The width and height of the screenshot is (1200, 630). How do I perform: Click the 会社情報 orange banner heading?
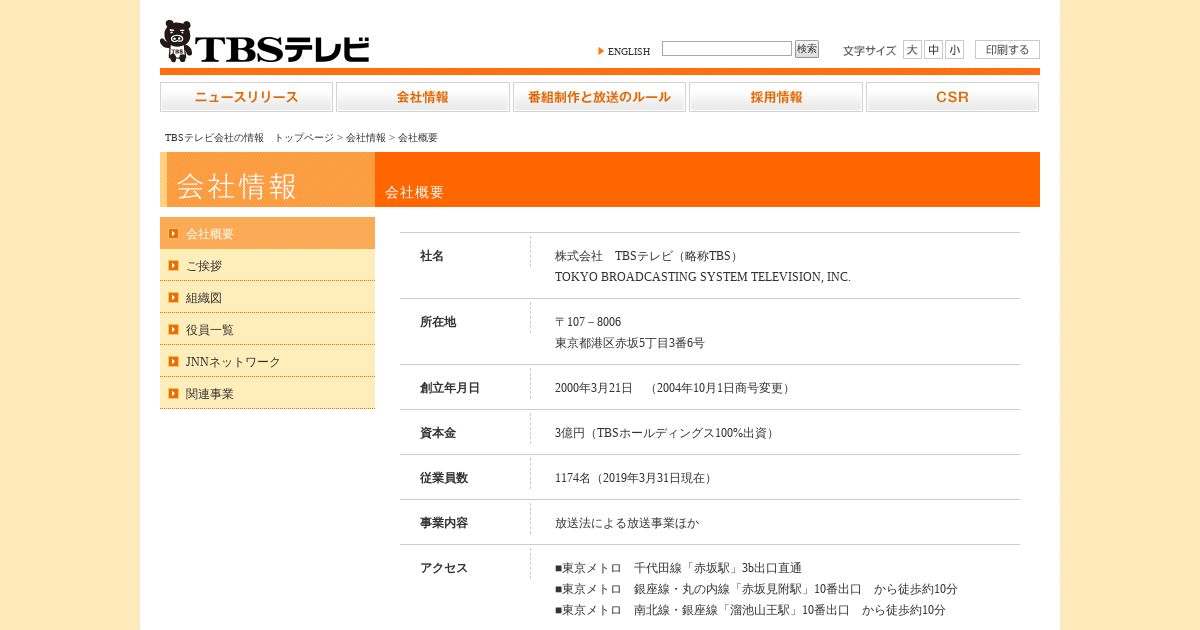pos(237,186)
